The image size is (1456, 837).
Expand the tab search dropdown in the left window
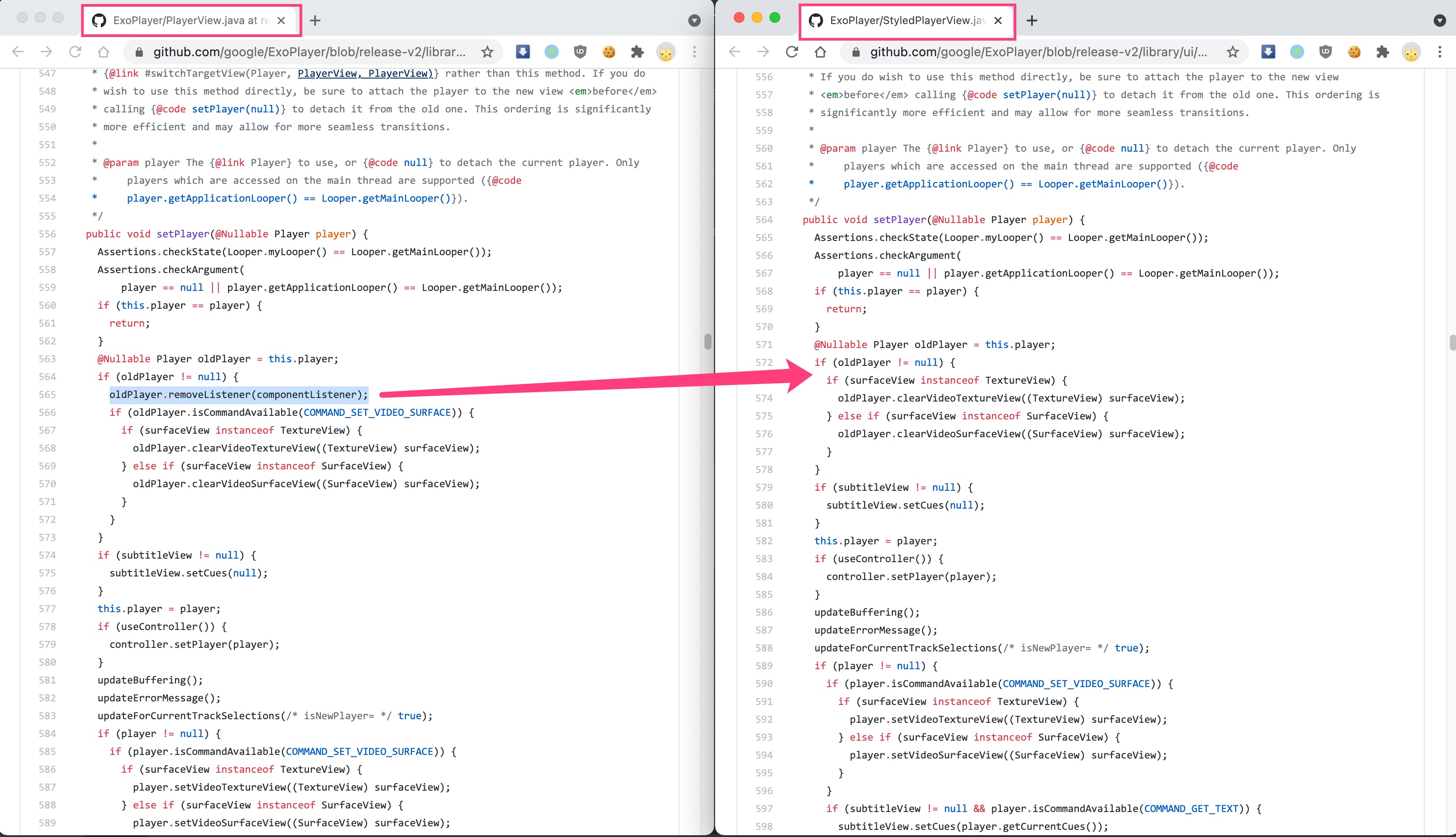[694, 21]
